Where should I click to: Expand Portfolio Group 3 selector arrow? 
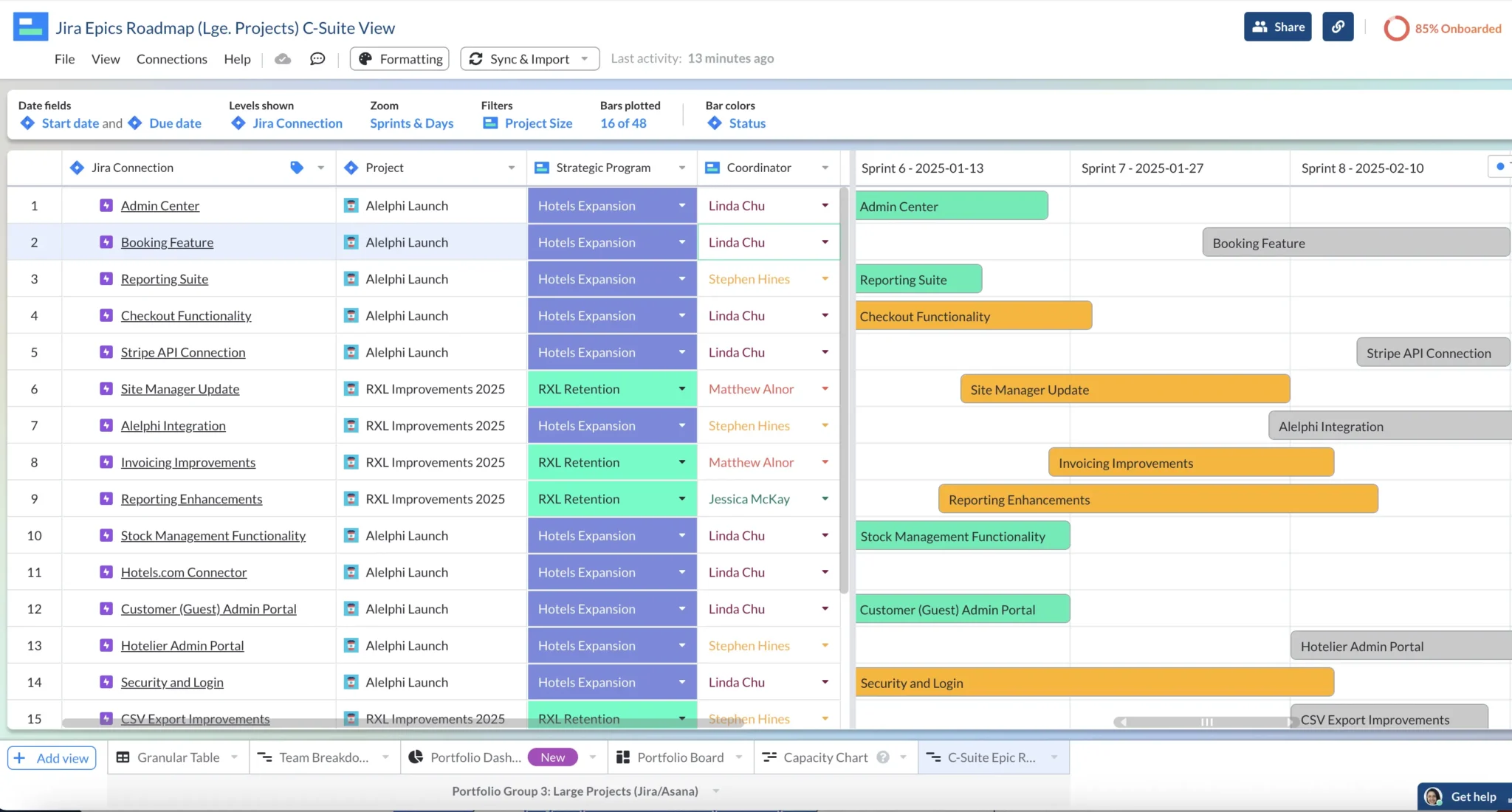pos(716,791)
